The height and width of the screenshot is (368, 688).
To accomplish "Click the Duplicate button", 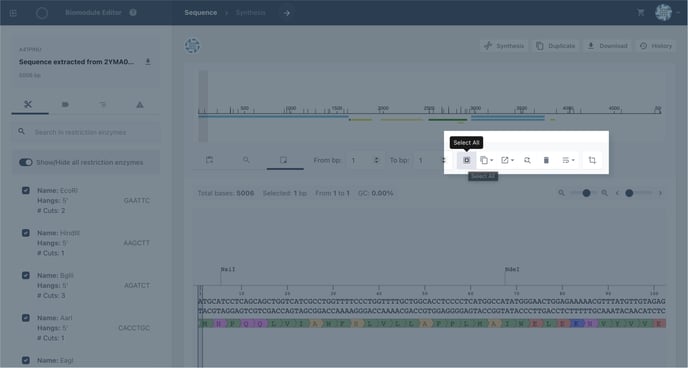I will [x=555, y=46].
